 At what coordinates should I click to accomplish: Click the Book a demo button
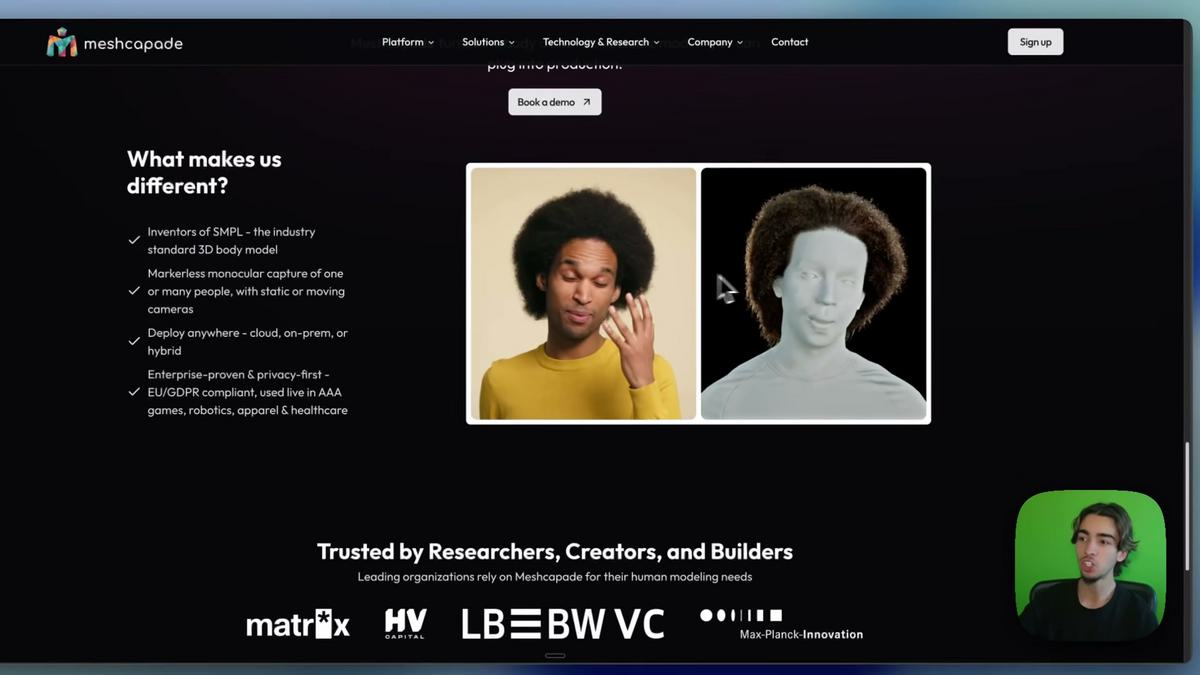click(554, 102)
